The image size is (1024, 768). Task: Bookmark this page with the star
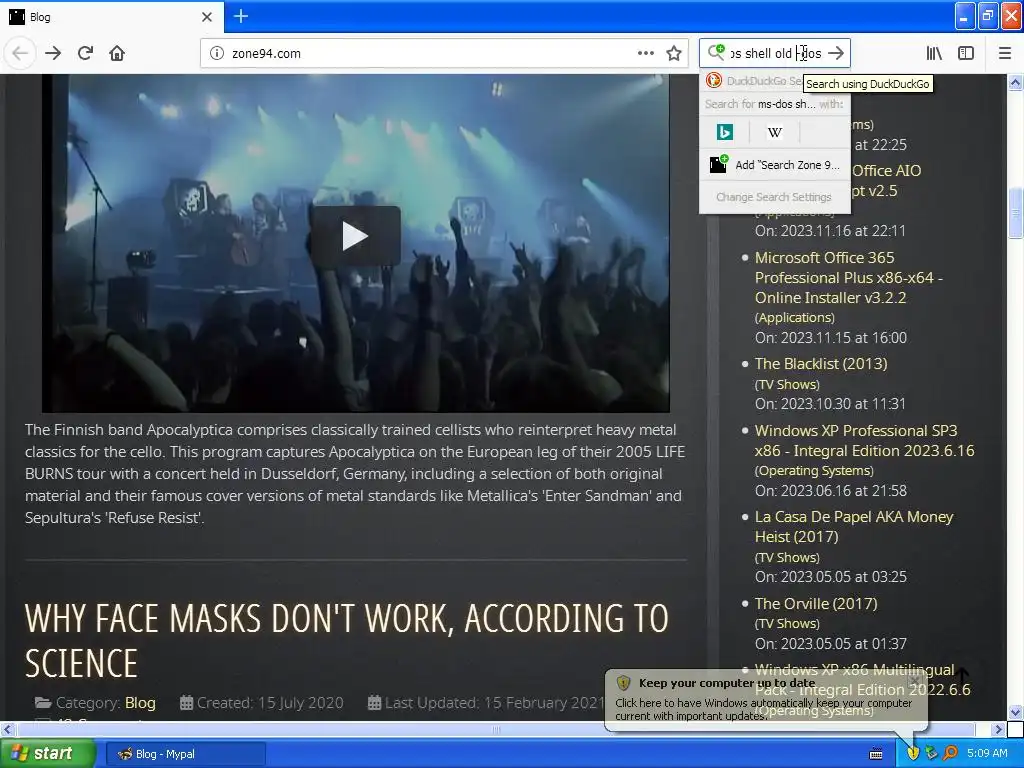[x=674, y=54]
